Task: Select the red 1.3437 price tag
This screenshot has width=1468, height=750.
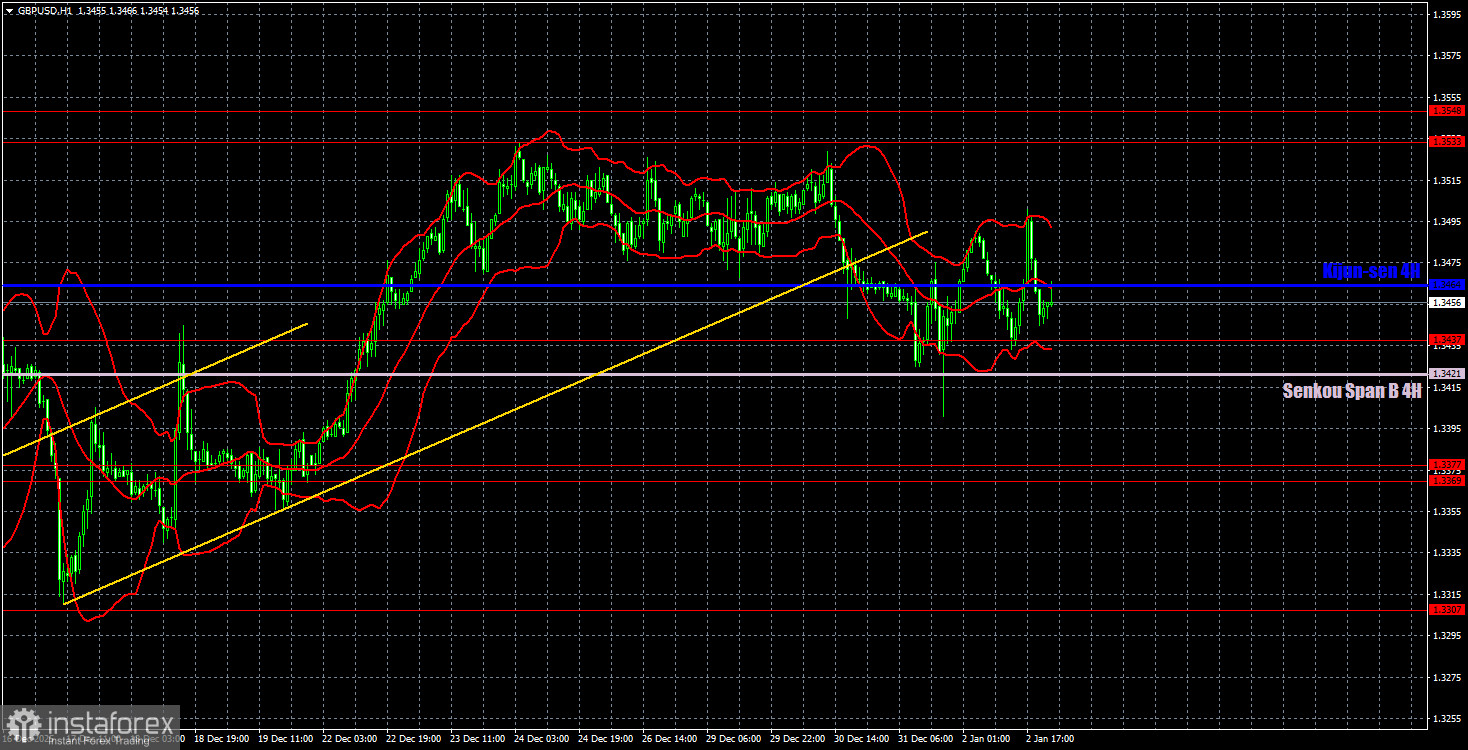Action: 1447,340
